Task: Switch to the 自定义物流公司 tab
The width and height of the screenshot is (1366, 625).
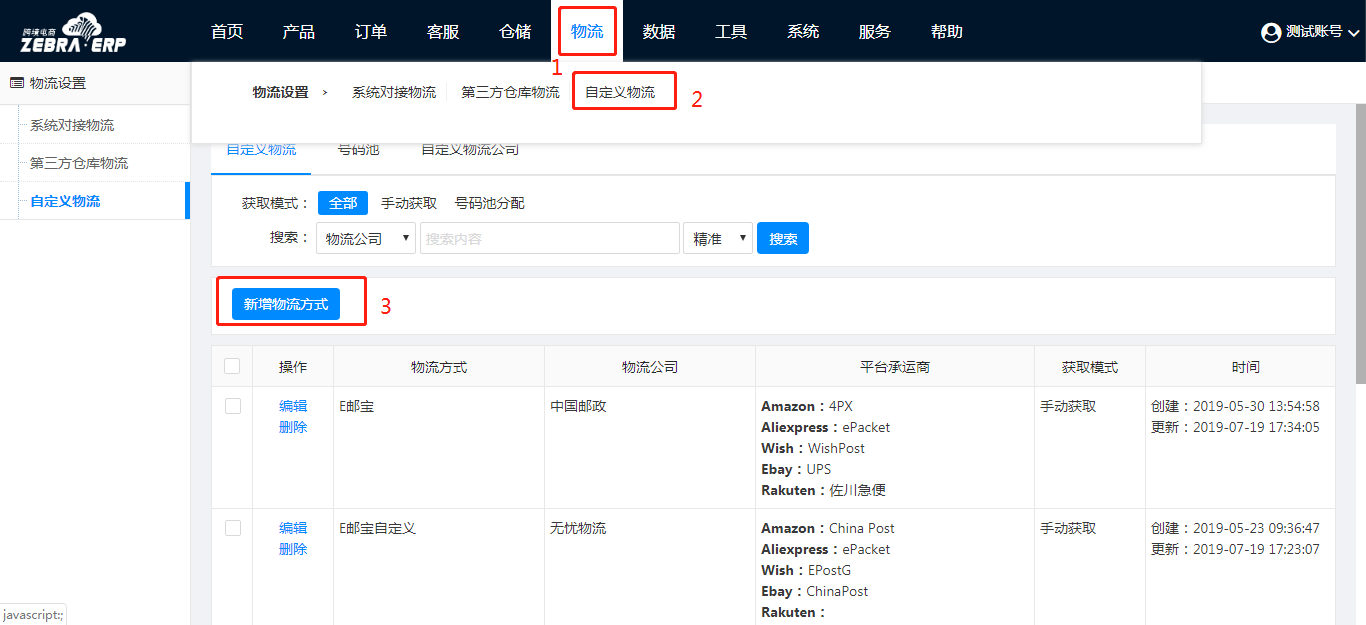Action: coord(469,150)
